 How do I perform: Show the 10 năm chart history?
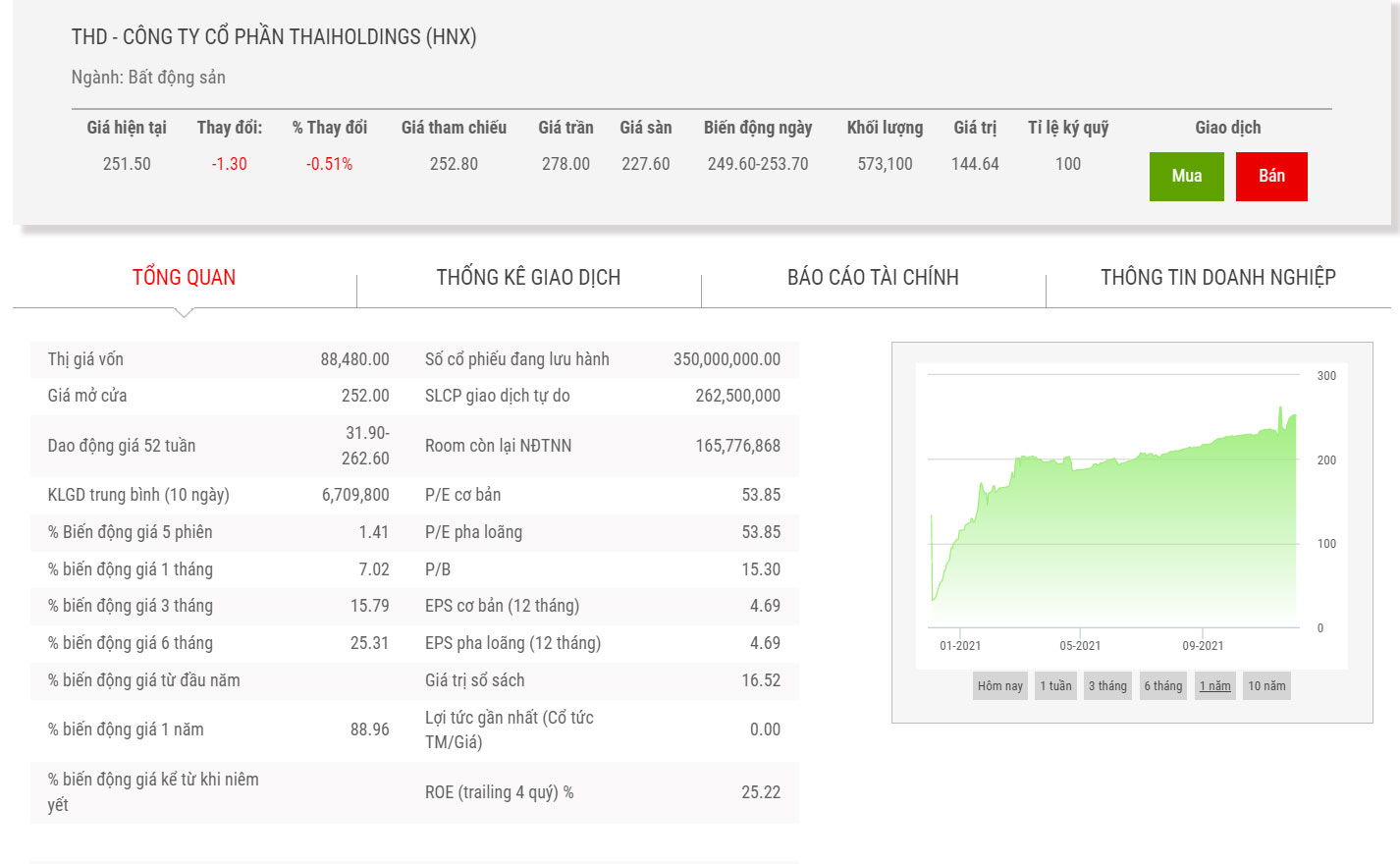pyautogui.click(x=1266, y=686)
